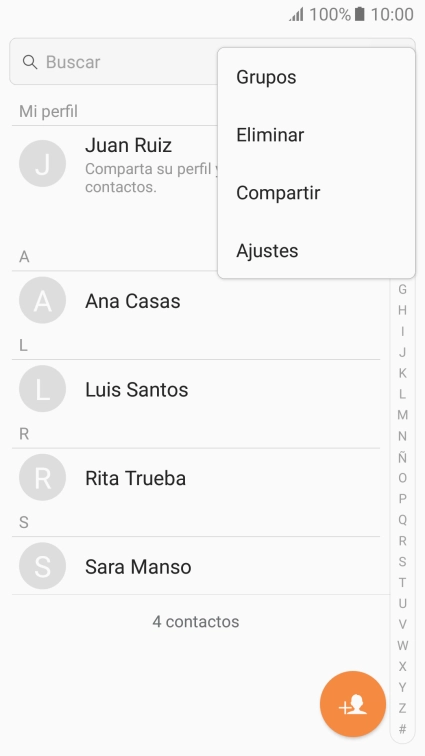Open Ajustes from the menu

[316, 251]
